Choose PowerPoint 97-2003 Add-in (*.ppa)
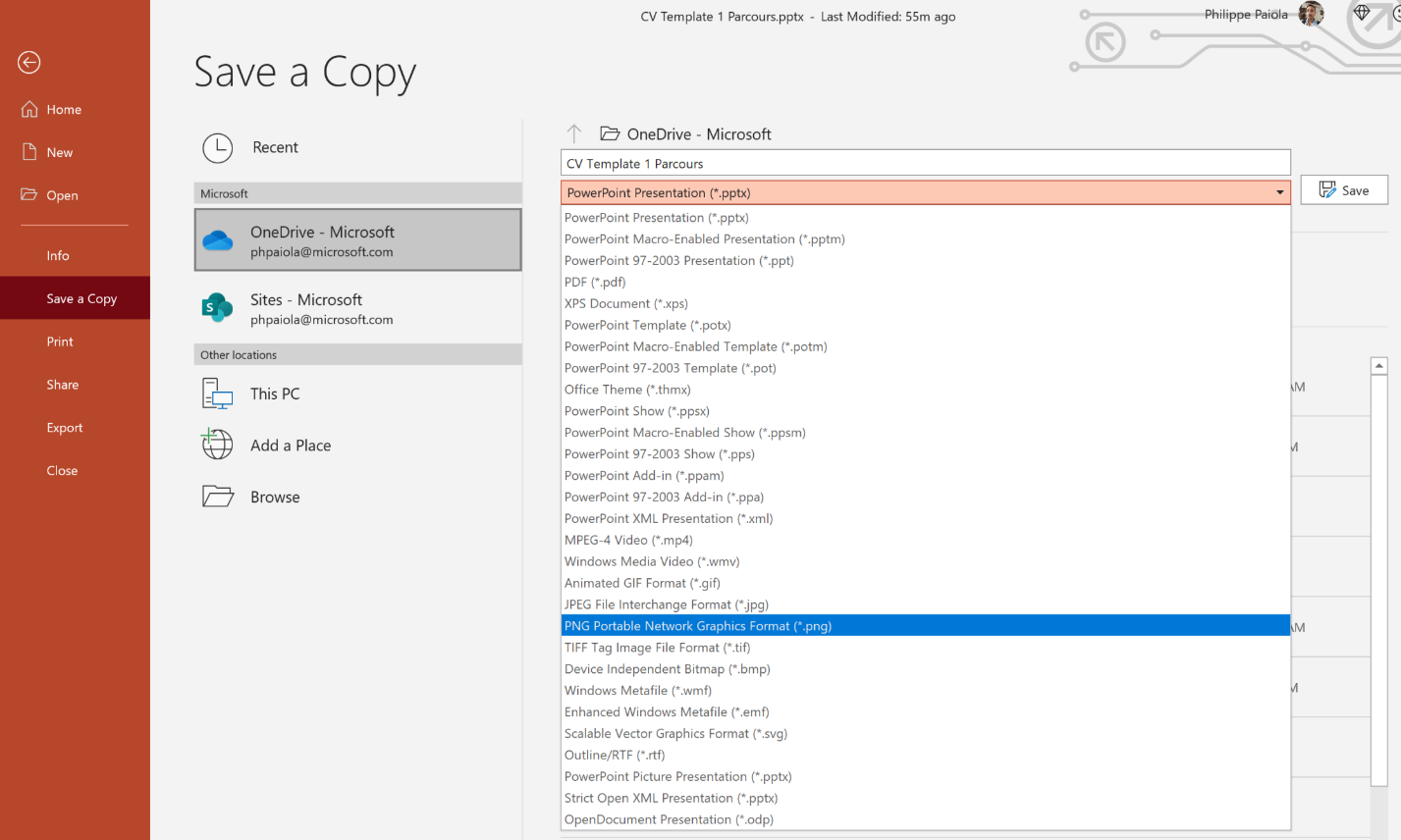Image resolution: width=1401 pixels, height=840 pixels. [x=925, y=498]
